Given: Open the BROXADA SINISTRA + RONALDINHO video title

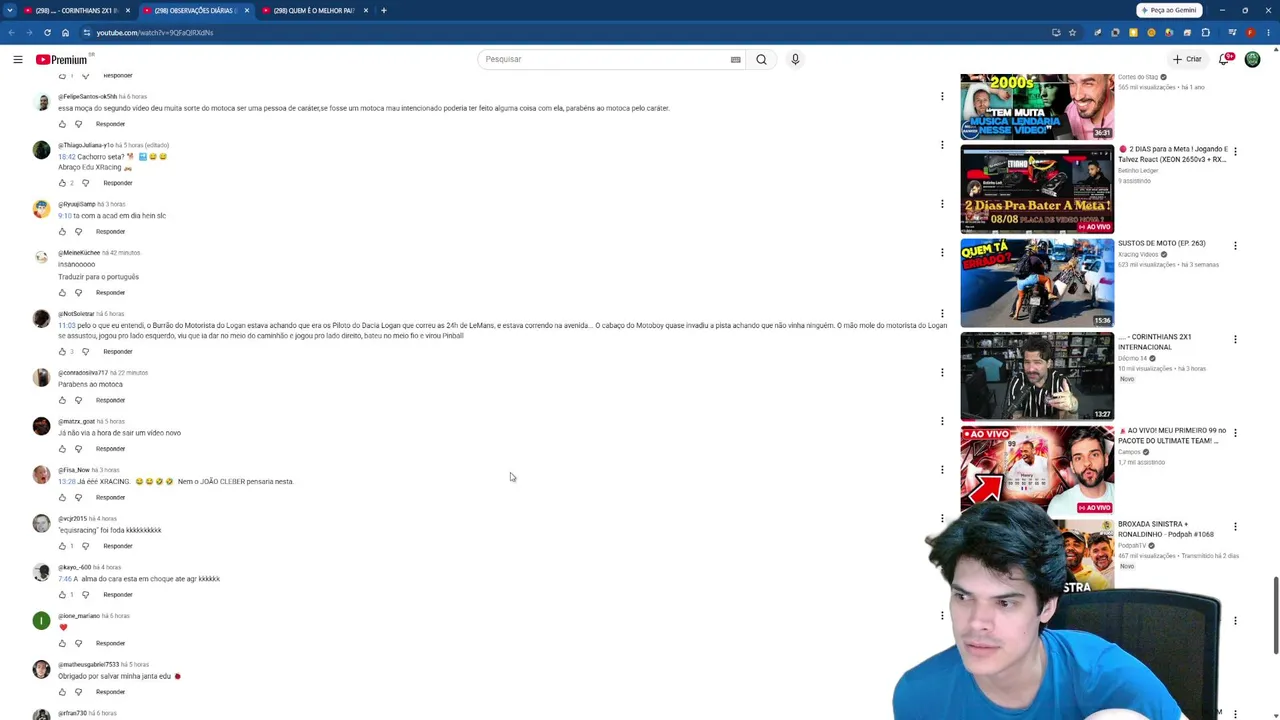Looking at the screenshot, I should [1165, 529].
